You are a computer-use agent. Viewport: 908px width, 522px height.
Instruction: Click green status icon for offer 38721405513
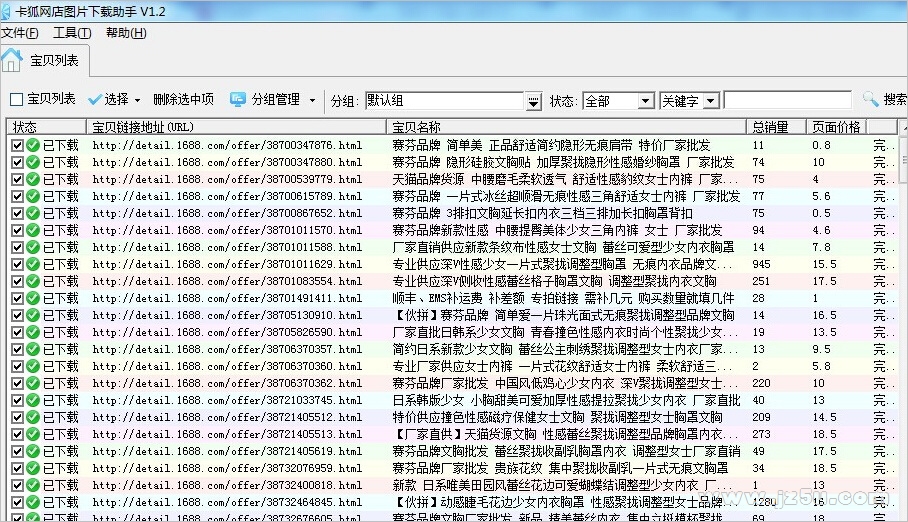pos(33,434)
